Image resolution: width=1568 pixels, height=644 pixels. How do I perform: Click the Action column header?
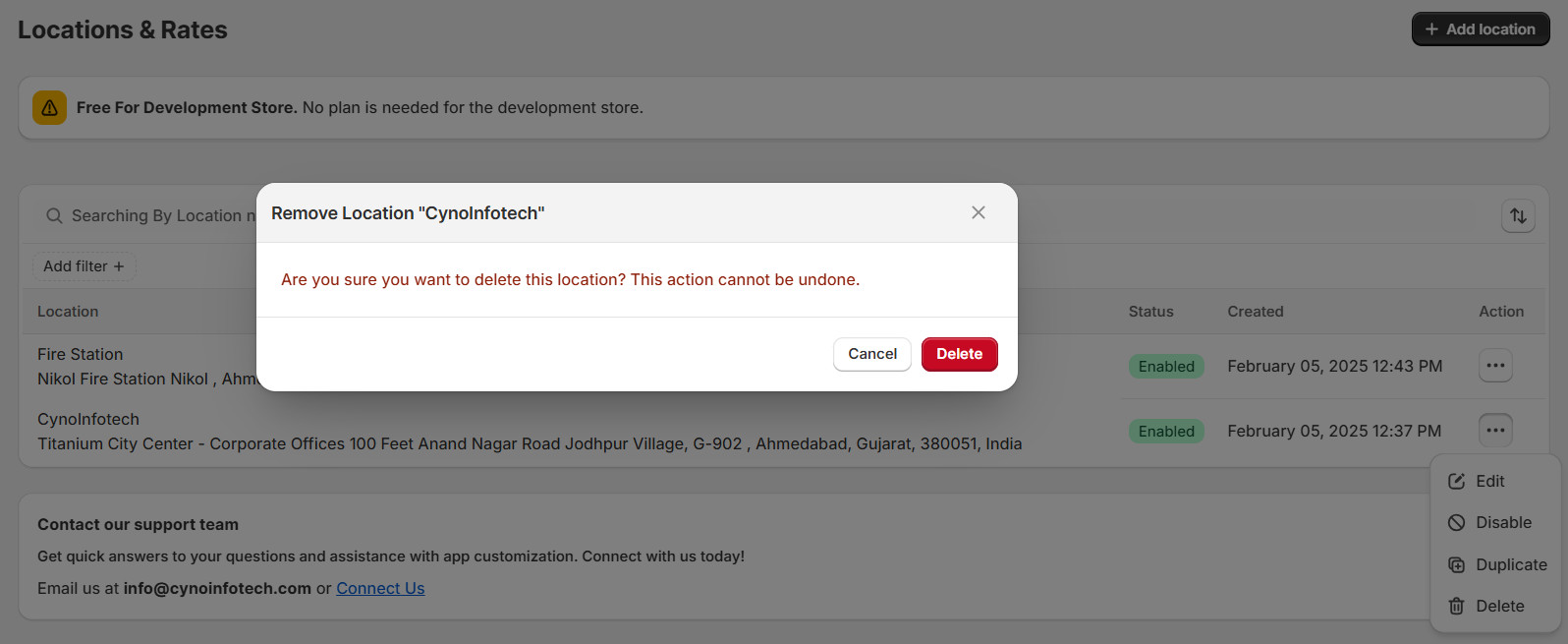click(1501, 312)
